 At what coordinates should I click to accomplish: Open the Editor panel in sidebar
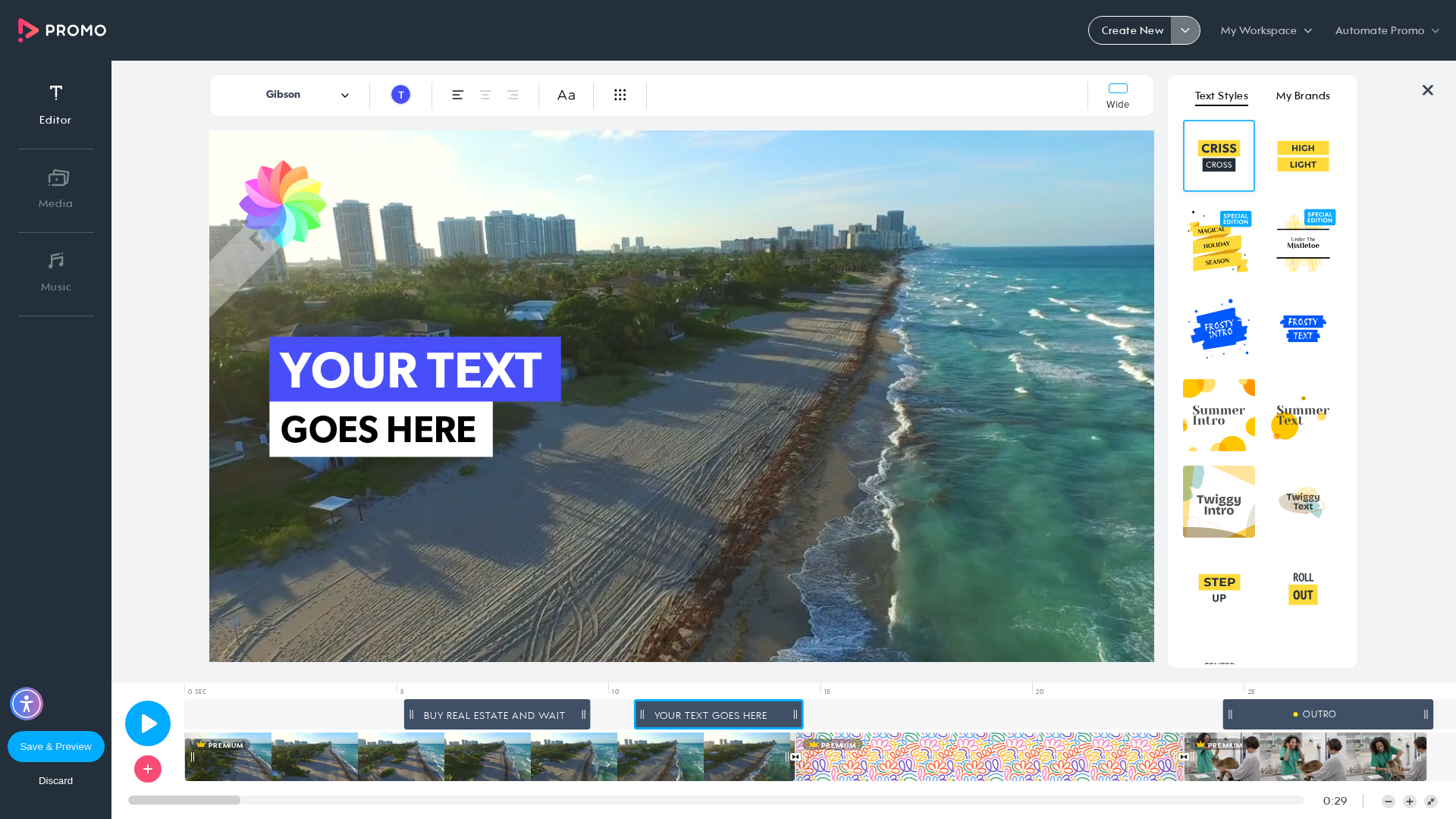click(x=55, y=105)
